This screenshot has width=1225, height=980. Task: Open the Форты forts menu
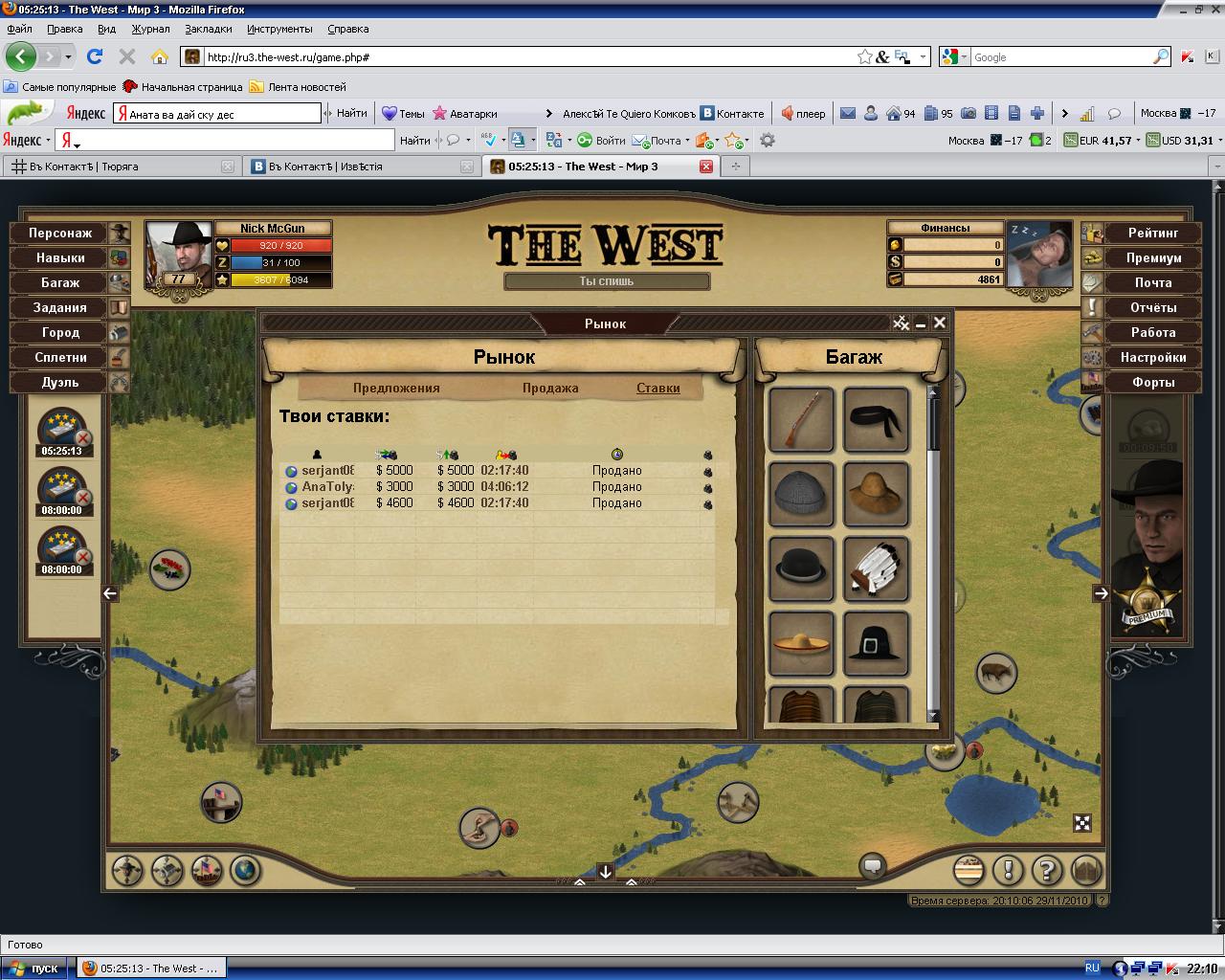(1153, 382)
